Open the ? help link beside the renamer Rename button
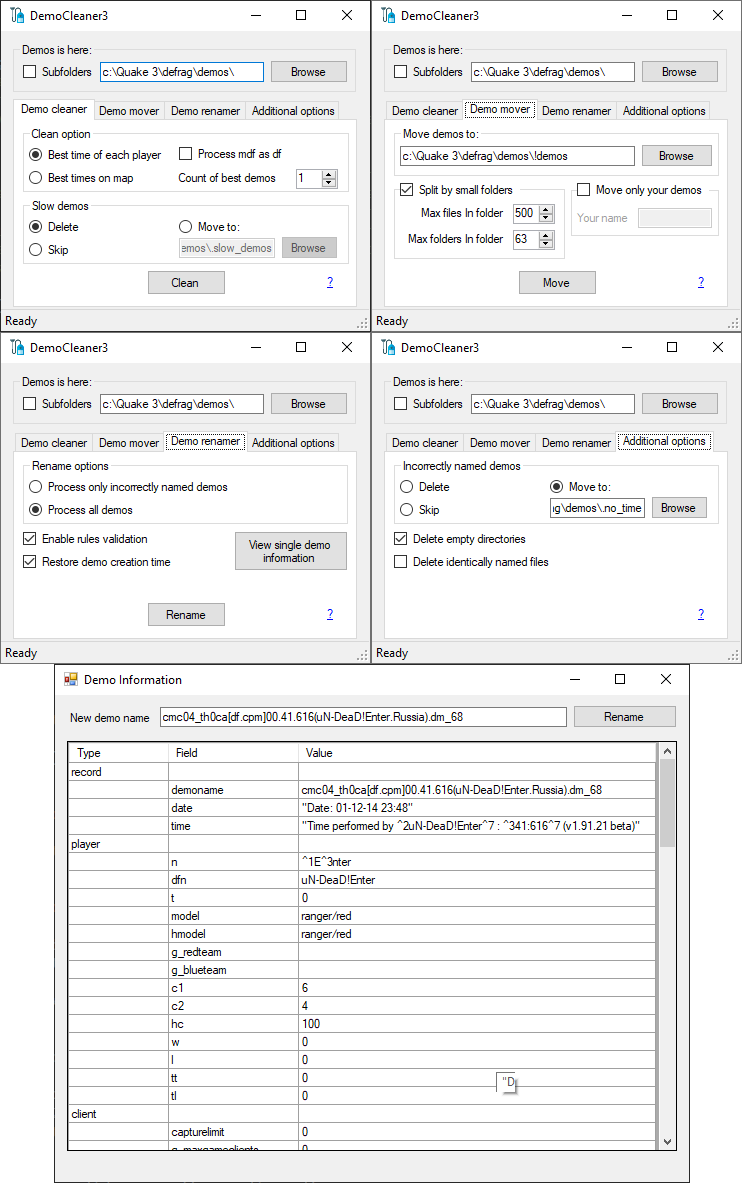 click(x=330, y=614)
